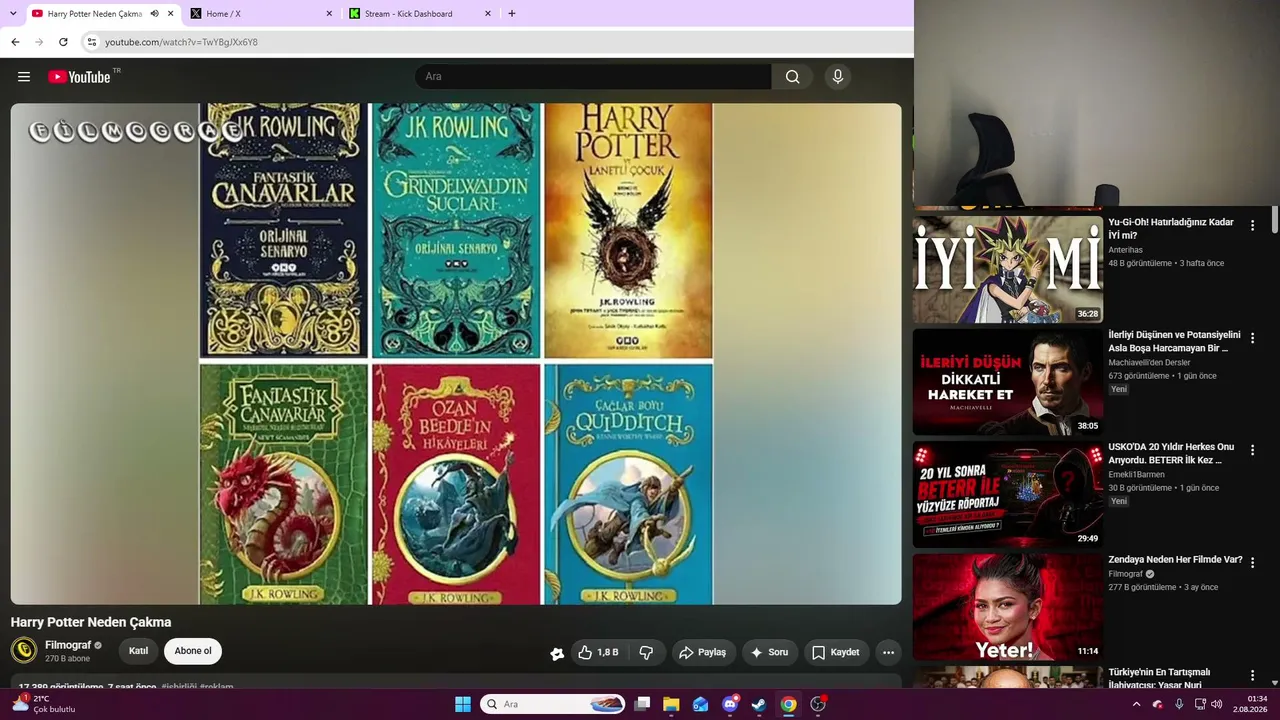
Task: Reload the current page
Action: (x=63, y=42)
